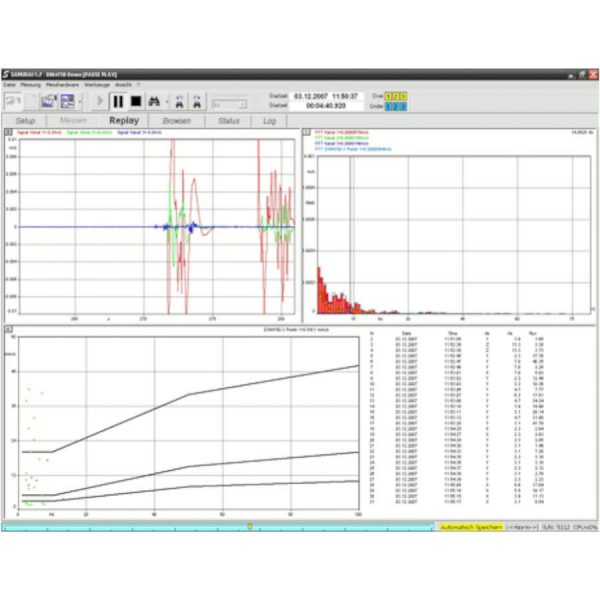Minimize the SAMURAI window
The image size is (600, 600).
coord(571,75)
